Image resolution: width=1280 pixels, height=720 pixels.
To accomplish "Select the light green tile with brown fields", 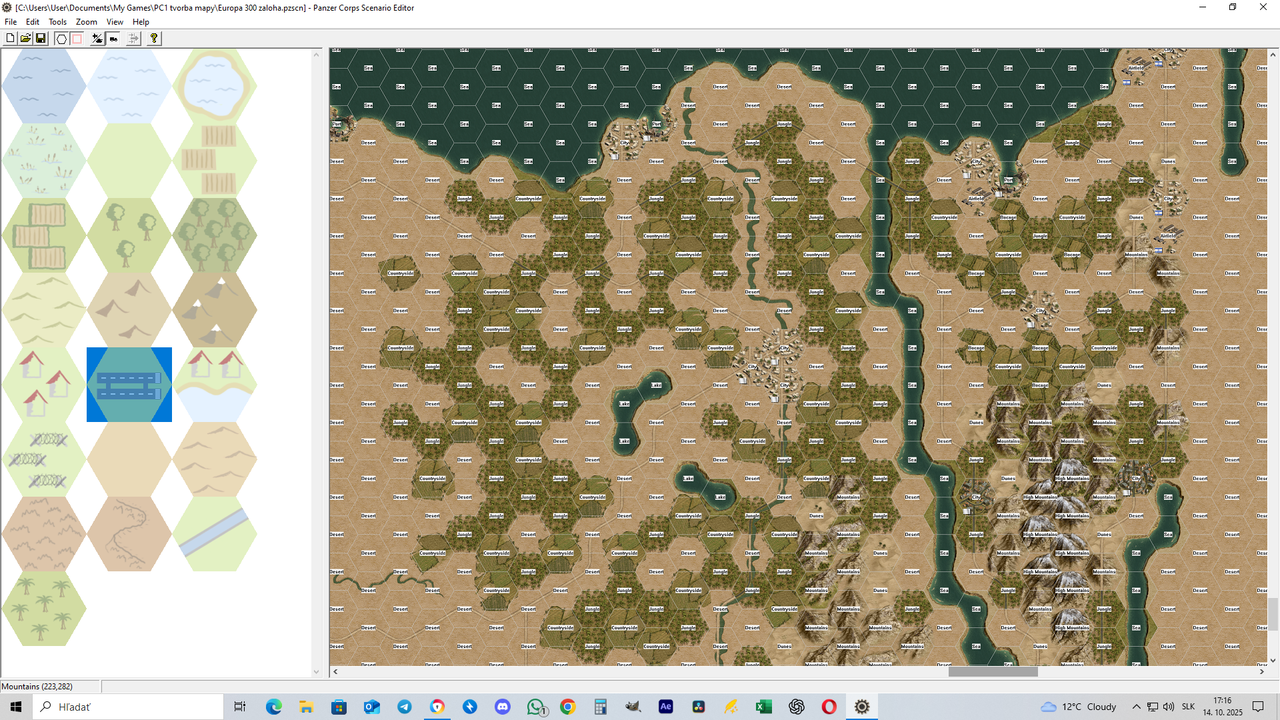I will pyautogui.click(x=215, y=160).
